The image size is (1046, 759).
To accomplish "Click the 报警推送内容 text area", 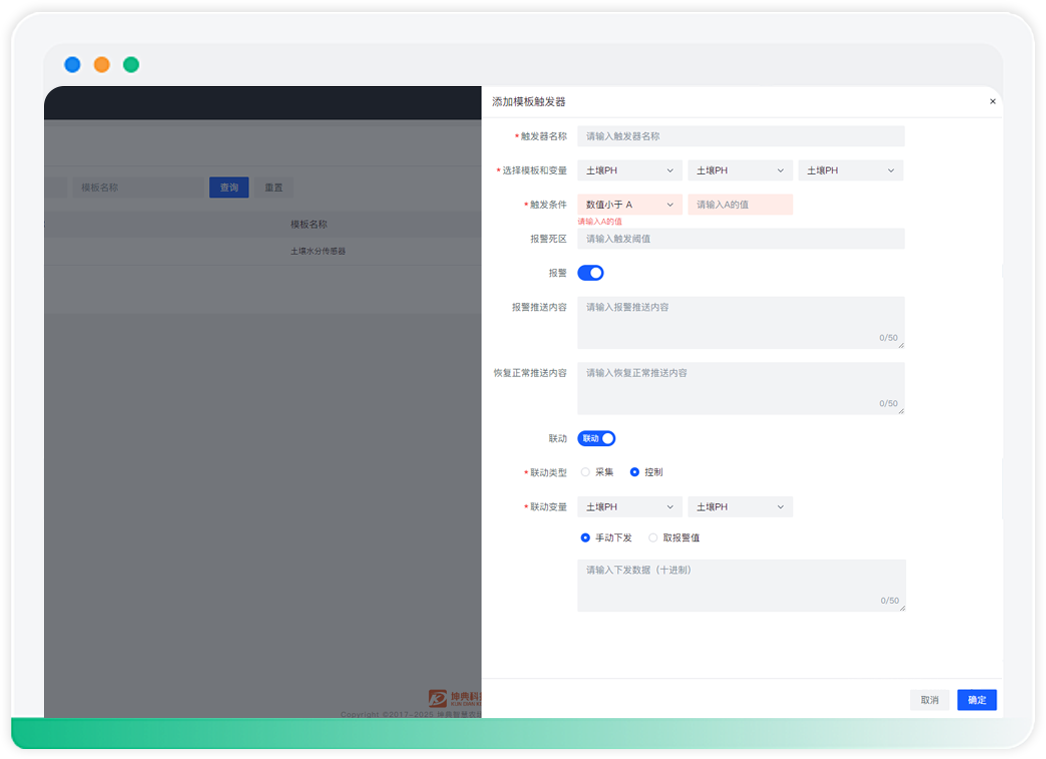I will coord(740,322).
